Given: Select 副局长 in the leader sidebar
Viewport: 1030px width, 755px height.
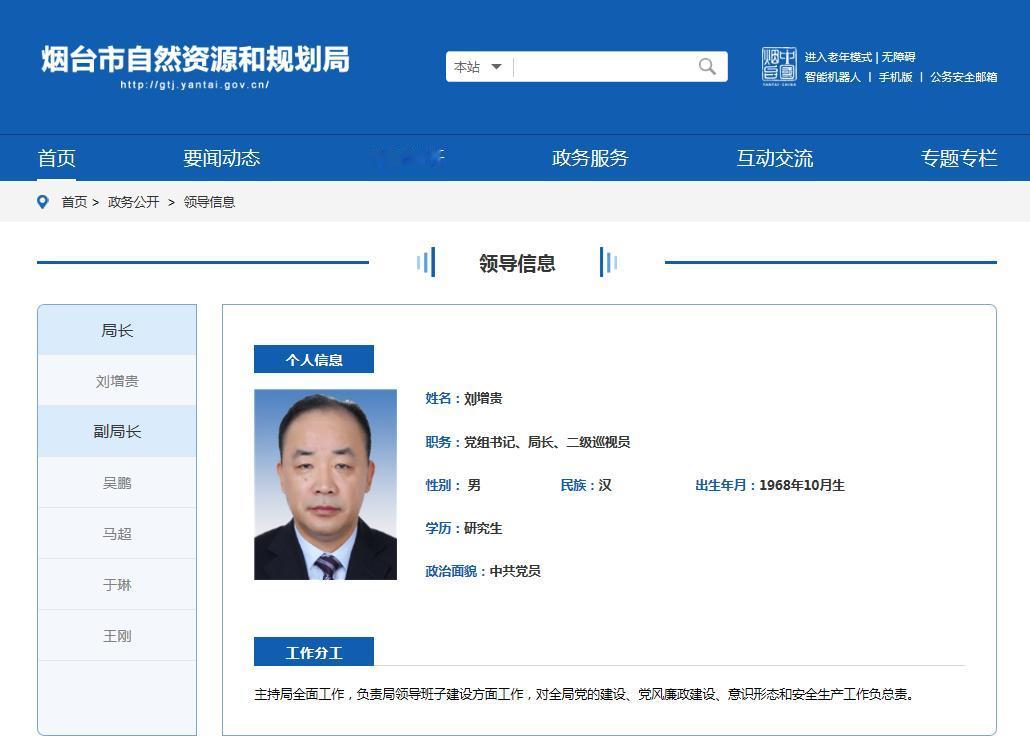Looking at the screenshot, I should [x=116, y=431].
